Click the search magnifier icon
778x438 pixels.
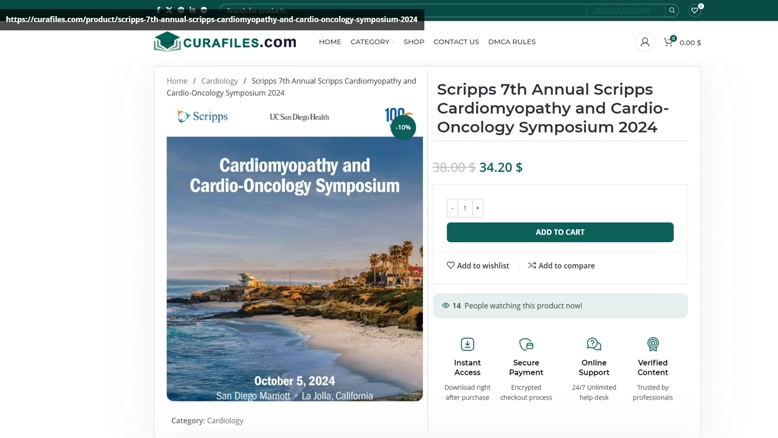[672, 10]
